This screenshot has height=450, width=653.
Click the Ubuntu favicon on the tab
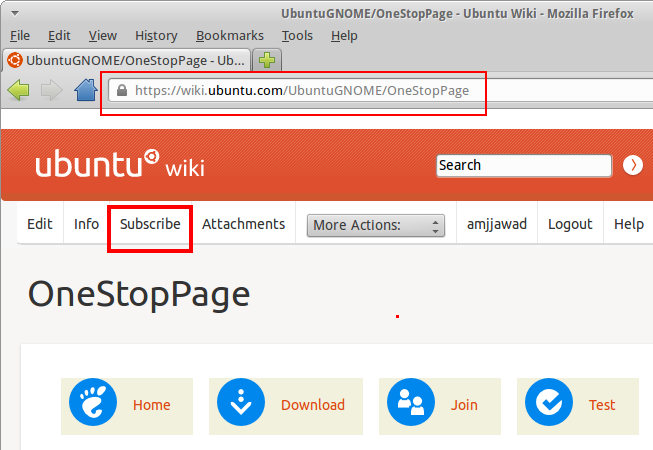(15, 60)
